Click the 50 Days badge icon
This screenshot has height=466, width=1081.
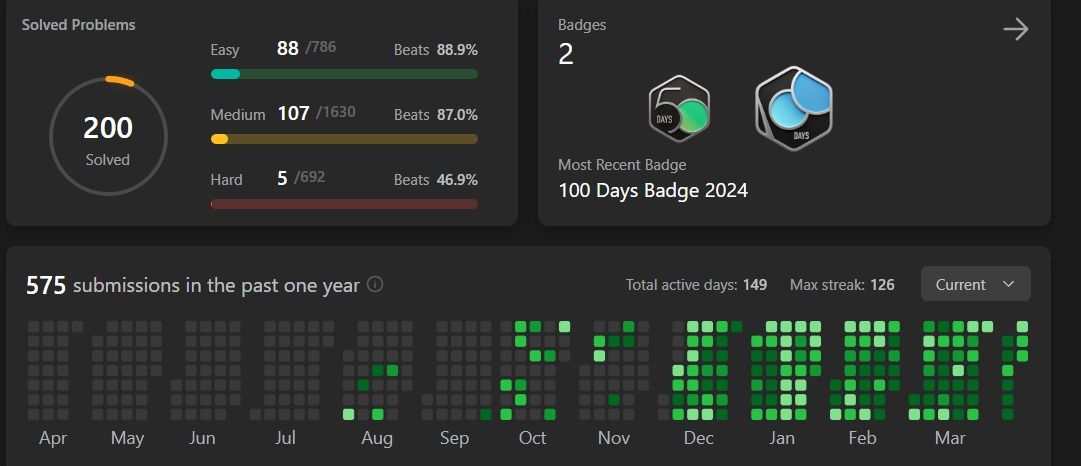coord(679,109)
